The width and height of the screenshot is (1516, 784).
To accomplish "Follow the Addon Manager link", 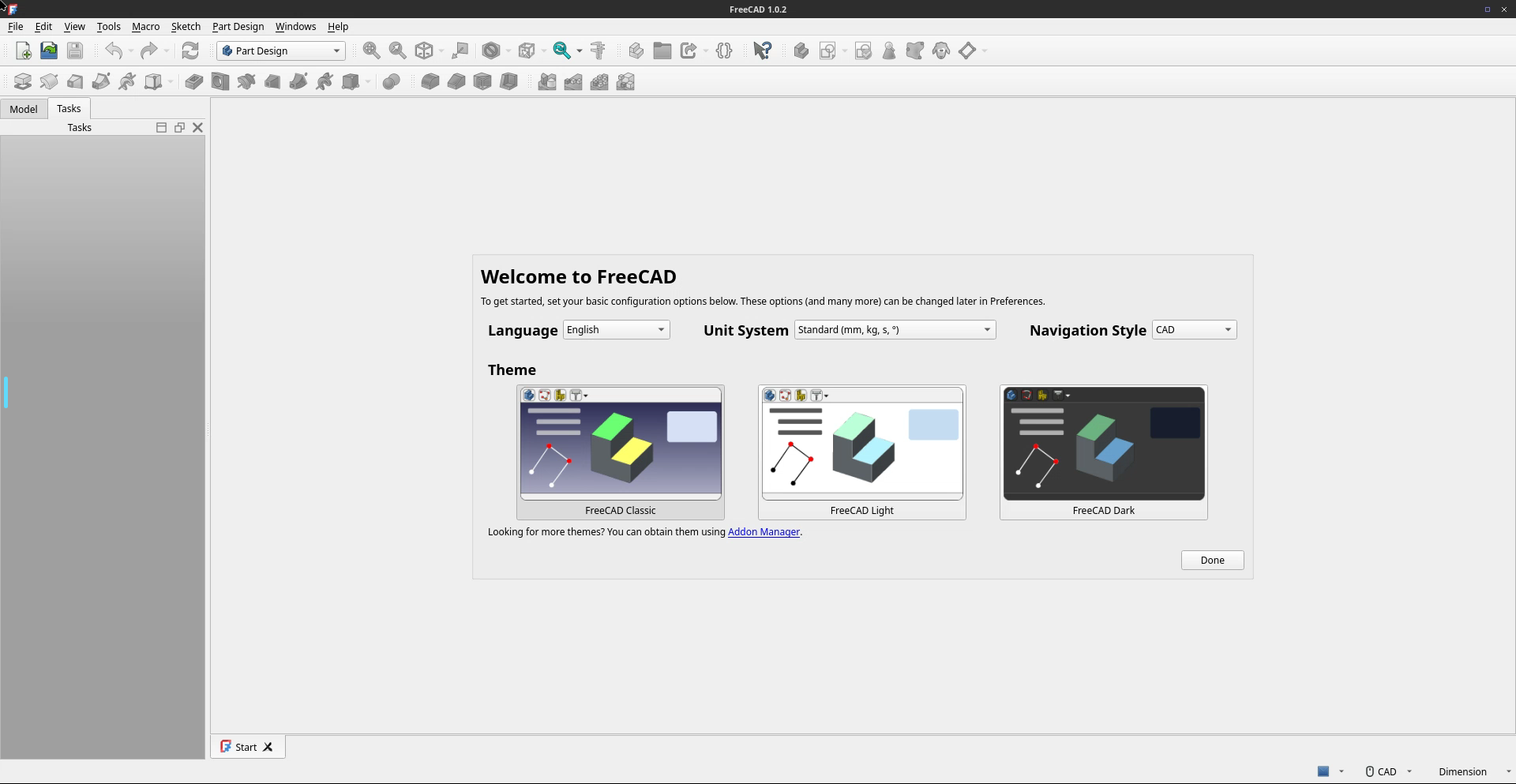I will point(764,532).
